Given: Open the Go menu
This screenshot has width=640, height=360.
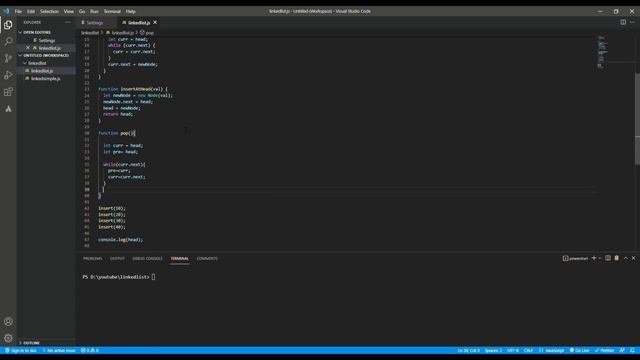Looking at the screenshot, I should pyautogui.click(x=82, y=11).
